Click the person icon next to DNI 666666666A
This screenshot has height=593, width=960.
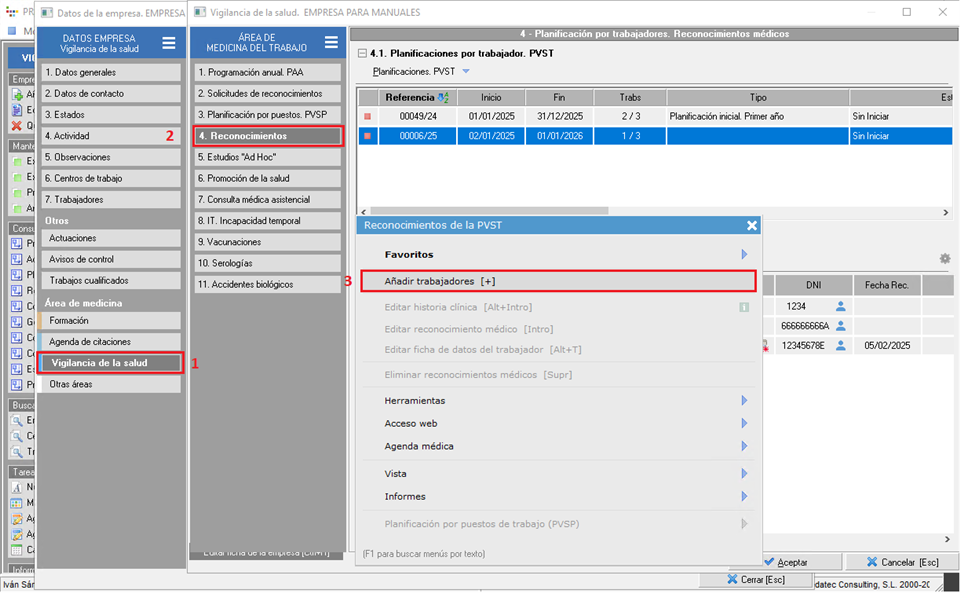(841, 326)
